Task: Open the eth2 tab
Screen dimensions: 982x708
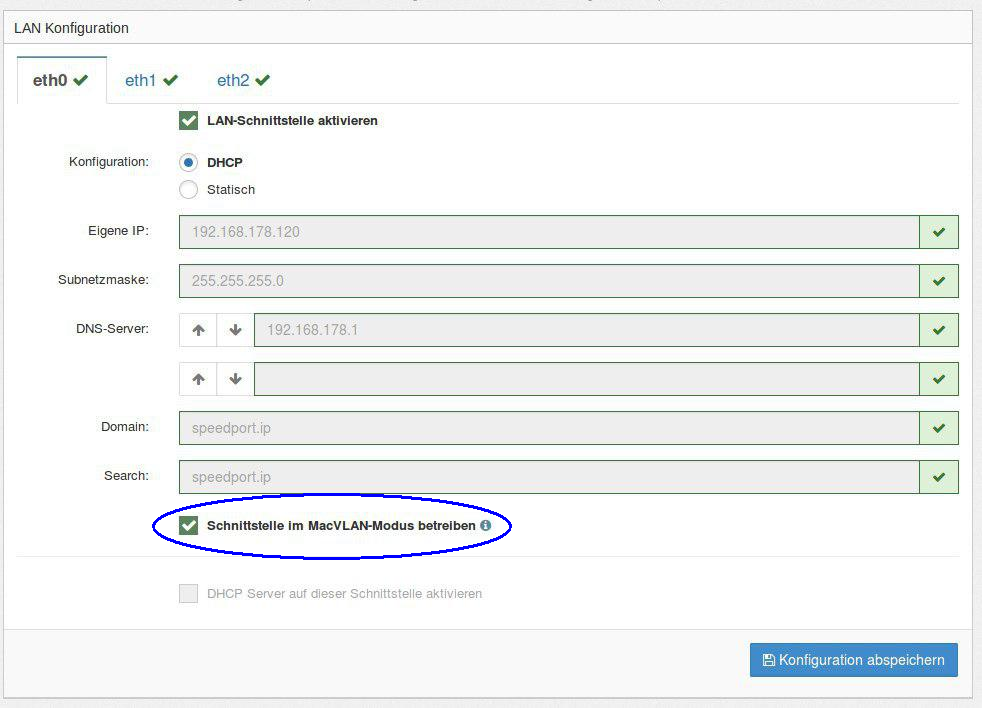Action: [243, 80]
